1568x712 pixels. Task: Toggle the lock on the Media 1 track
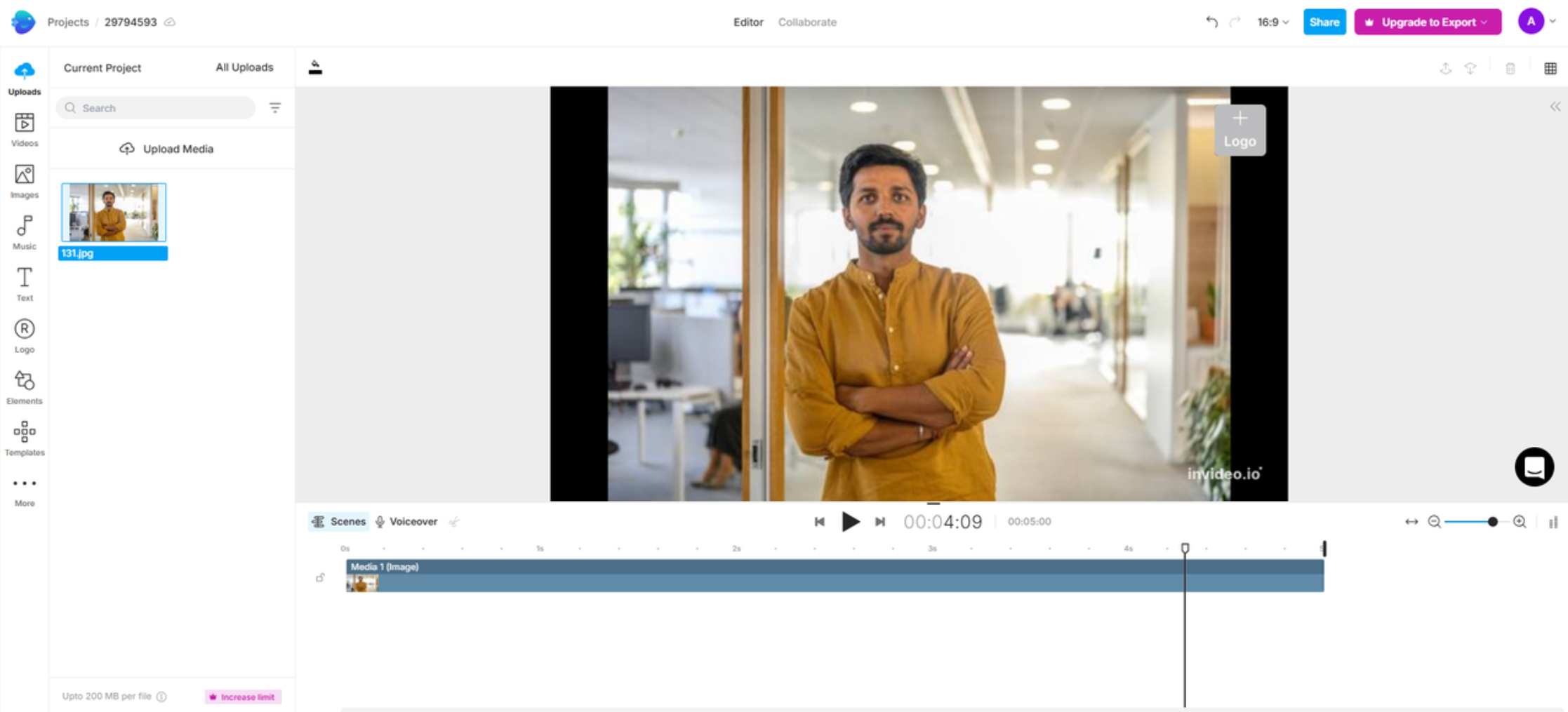coord(321,577)
